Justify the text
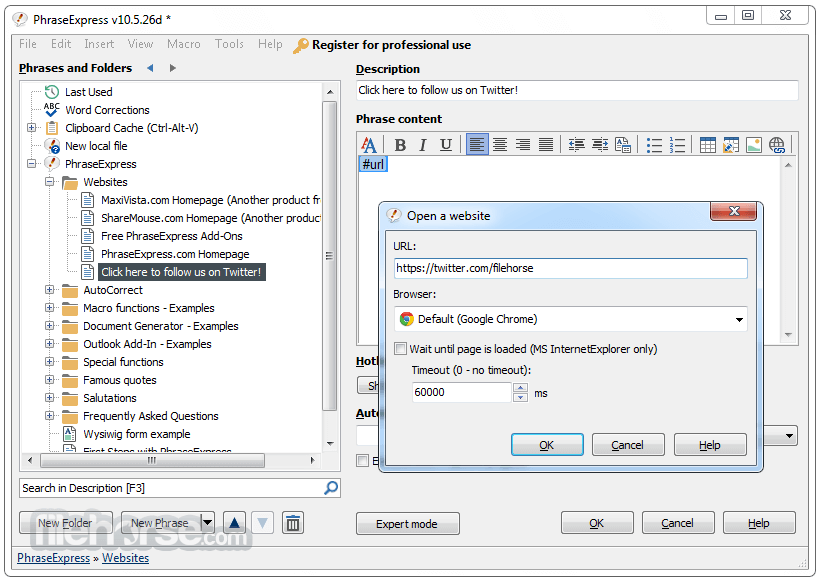Viewport: 820px width, 581px height. click(546, 145)
